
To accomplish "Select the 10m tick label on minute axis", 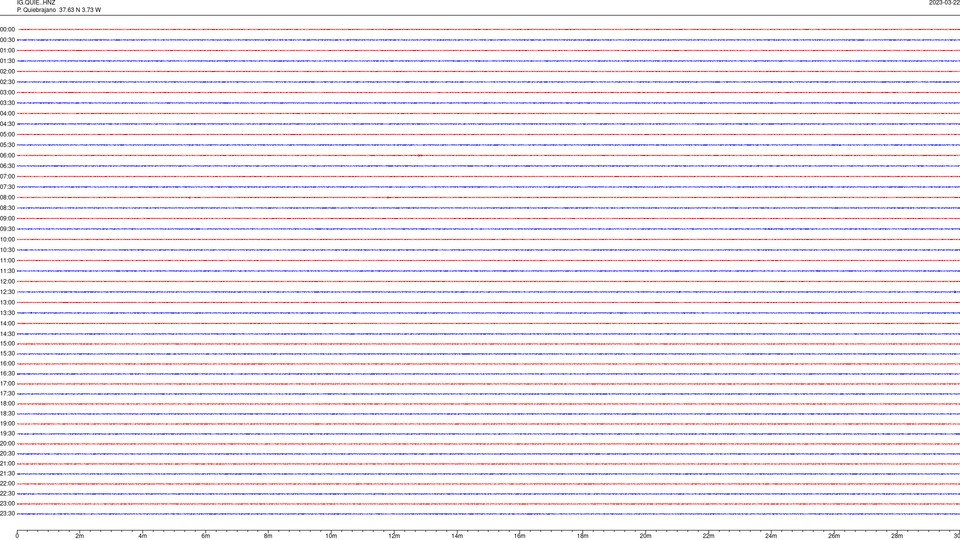I will pos(331,536).
